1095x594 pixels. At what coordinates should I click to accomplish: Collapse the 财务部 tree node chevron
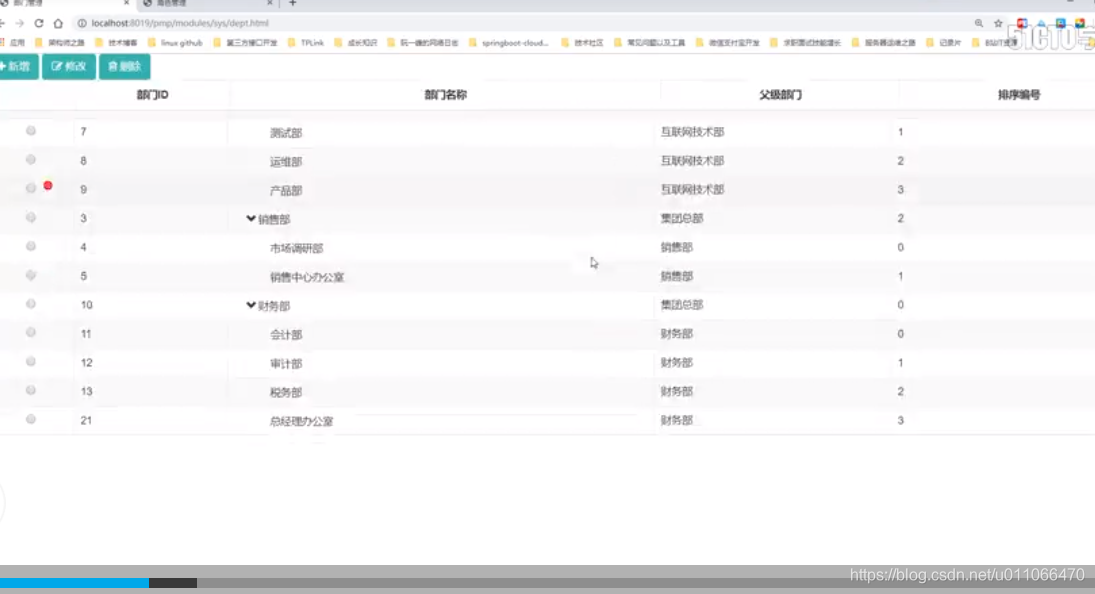(x=251, y=305)
